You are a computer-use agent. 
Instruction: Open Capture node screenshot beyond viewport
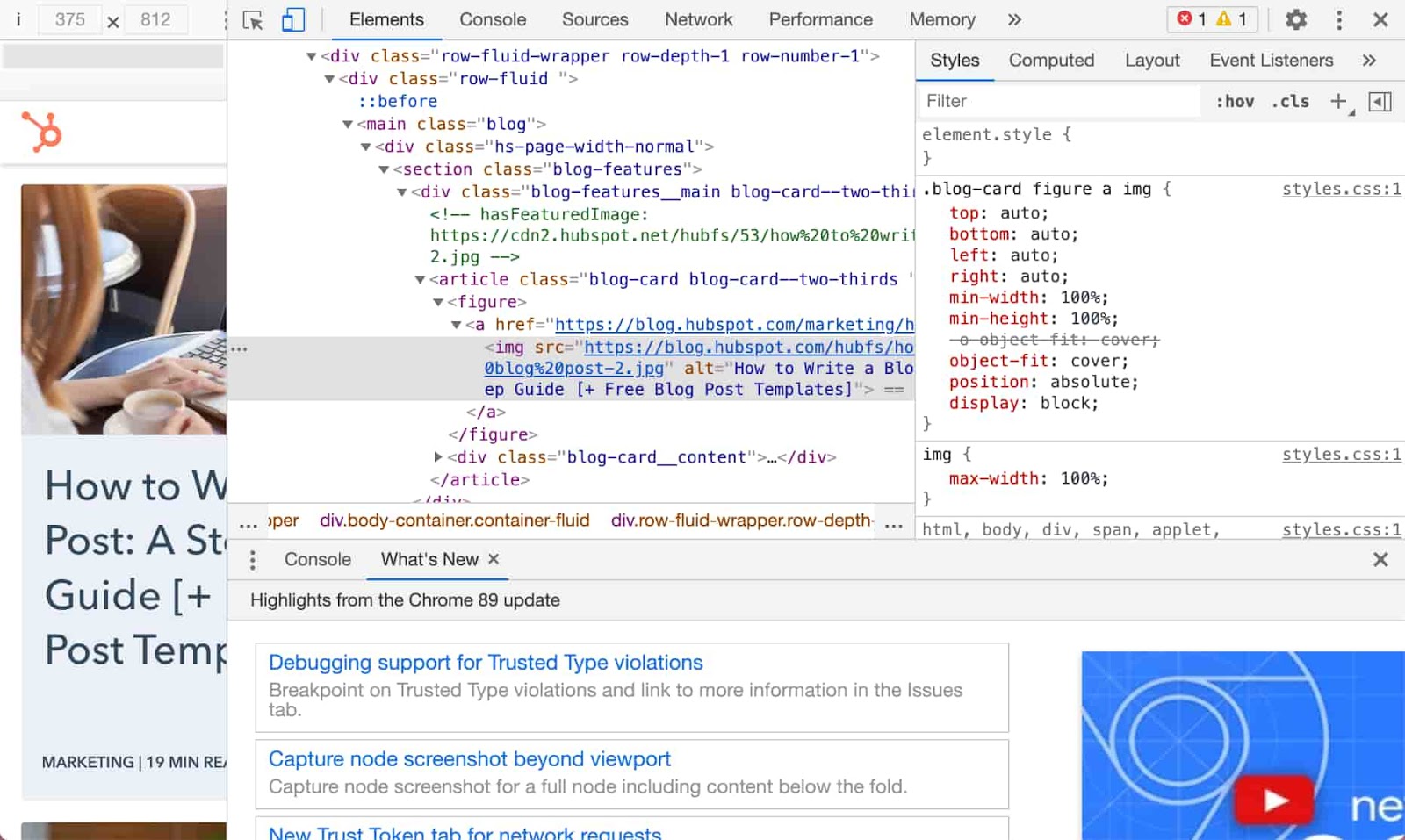coord(470,759)
